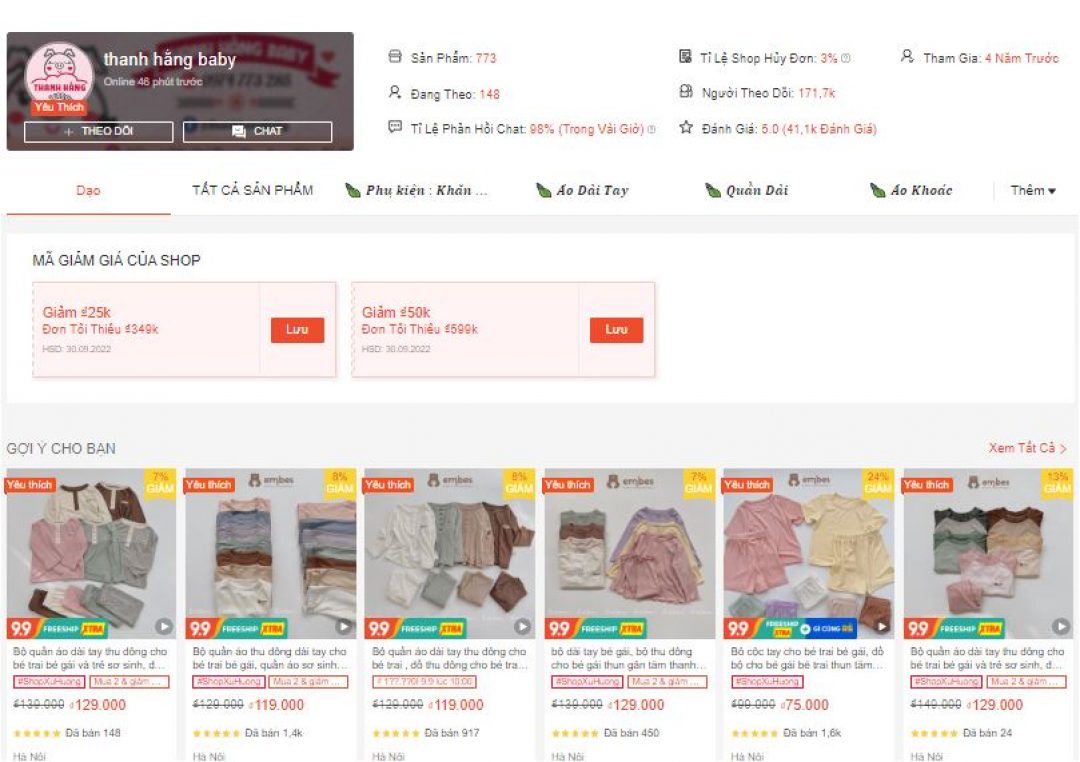Expand the Thêm category dropdown
The height and width of the screenshot is (762, 1080).
click(x=1033, y=190)
